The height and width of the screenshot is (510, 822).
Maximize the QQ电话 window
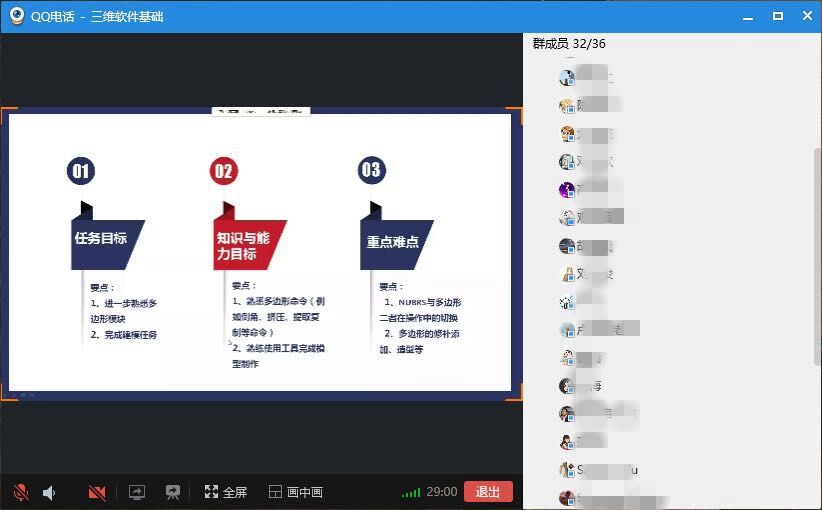778,16
